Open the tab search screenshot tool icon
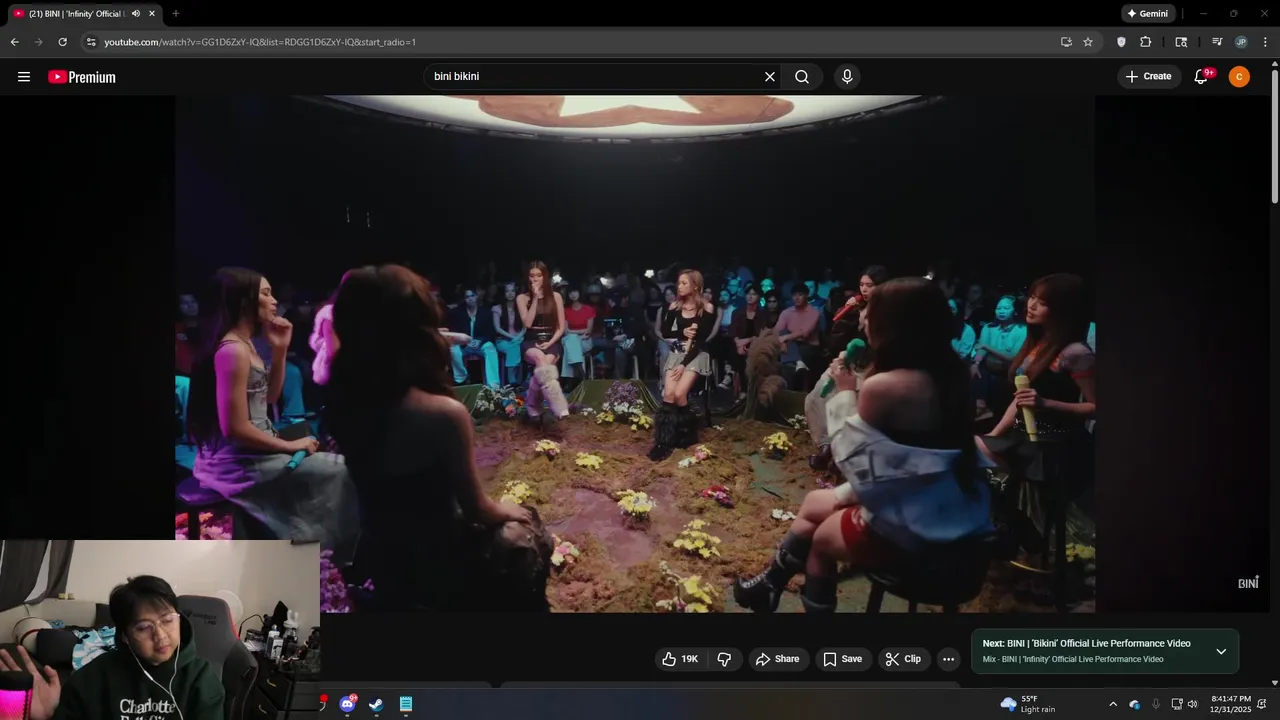 (x=1181, y=42)
